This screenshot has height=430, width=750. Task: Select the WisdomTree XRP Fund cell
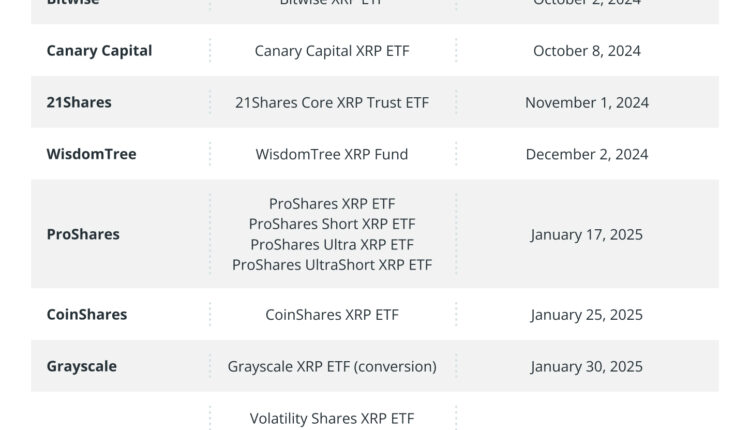pyautogui.click(x=332, y=154)
